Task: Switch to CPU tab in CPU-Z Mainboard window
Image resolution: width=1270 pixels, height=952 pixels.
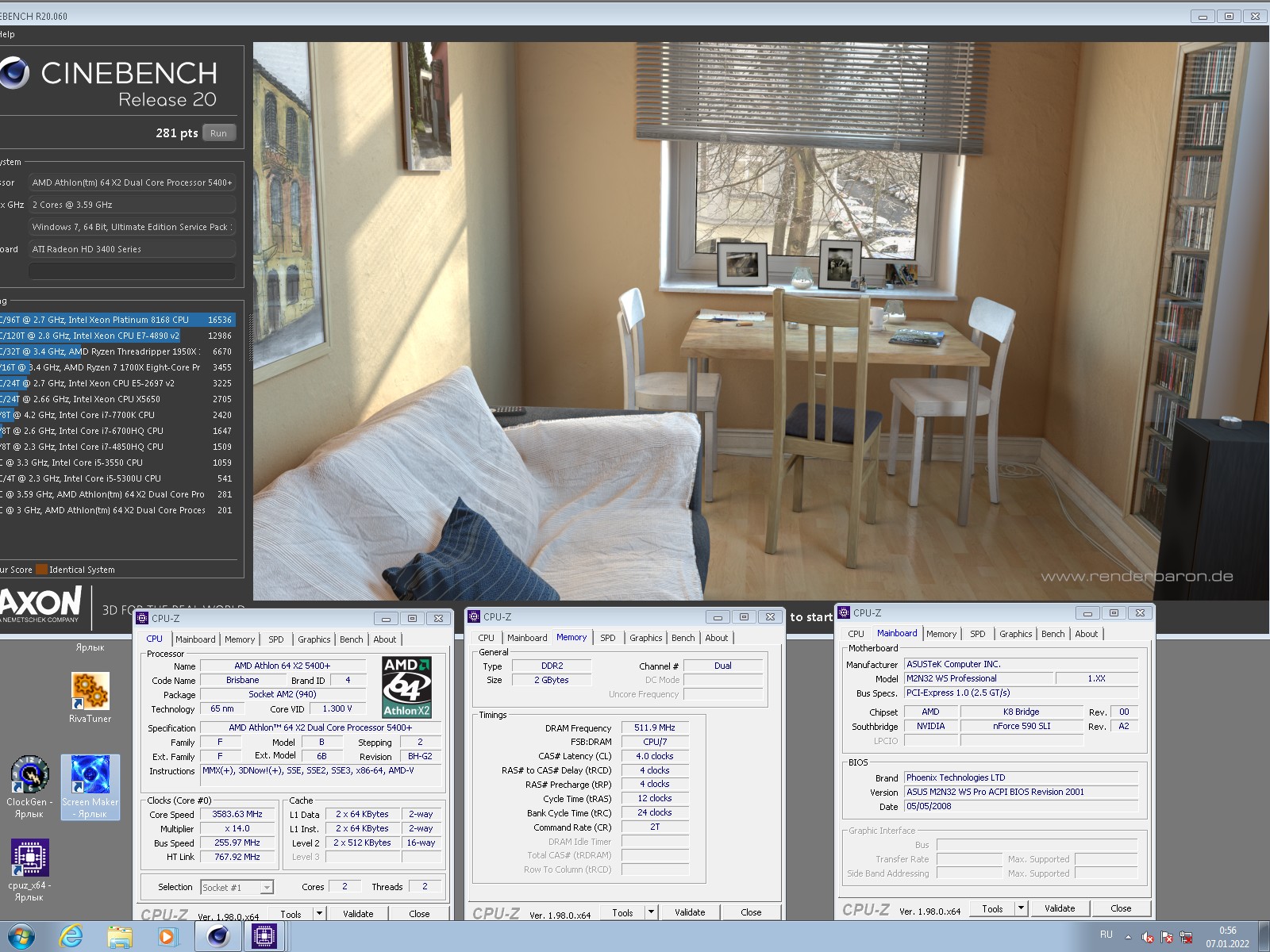Action: (856, 634)
